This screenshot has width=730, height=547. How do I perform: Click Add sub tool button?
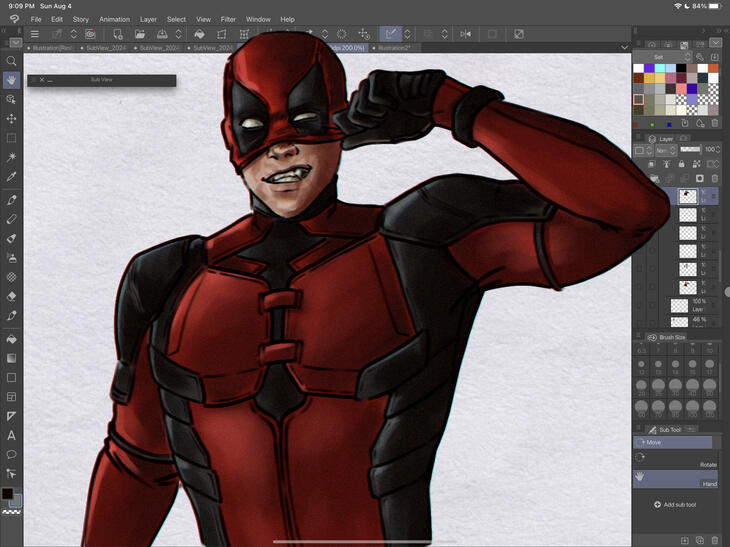[x=675, y=505]
